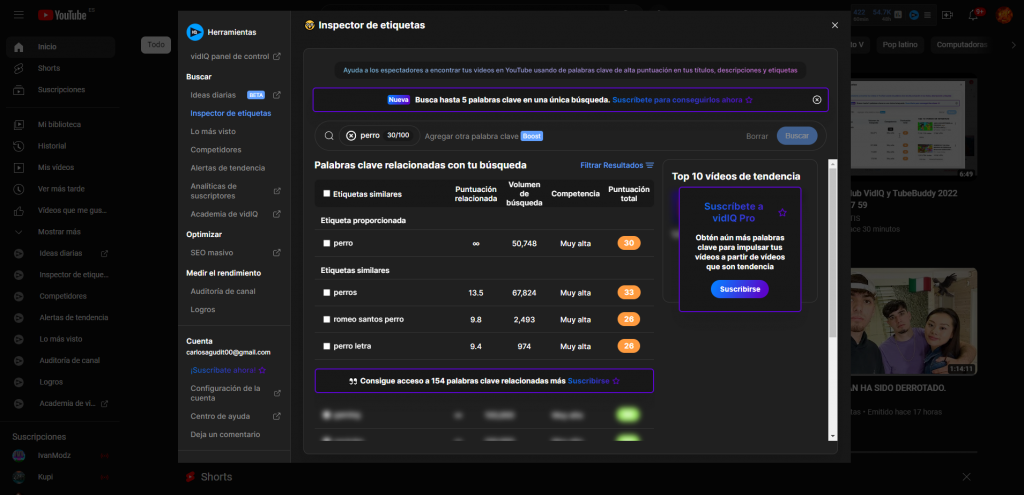The width and height of the screenshot is (1024, 495).
Task: Click external link icon beside SEO masivo
Action: click(277, 253)
